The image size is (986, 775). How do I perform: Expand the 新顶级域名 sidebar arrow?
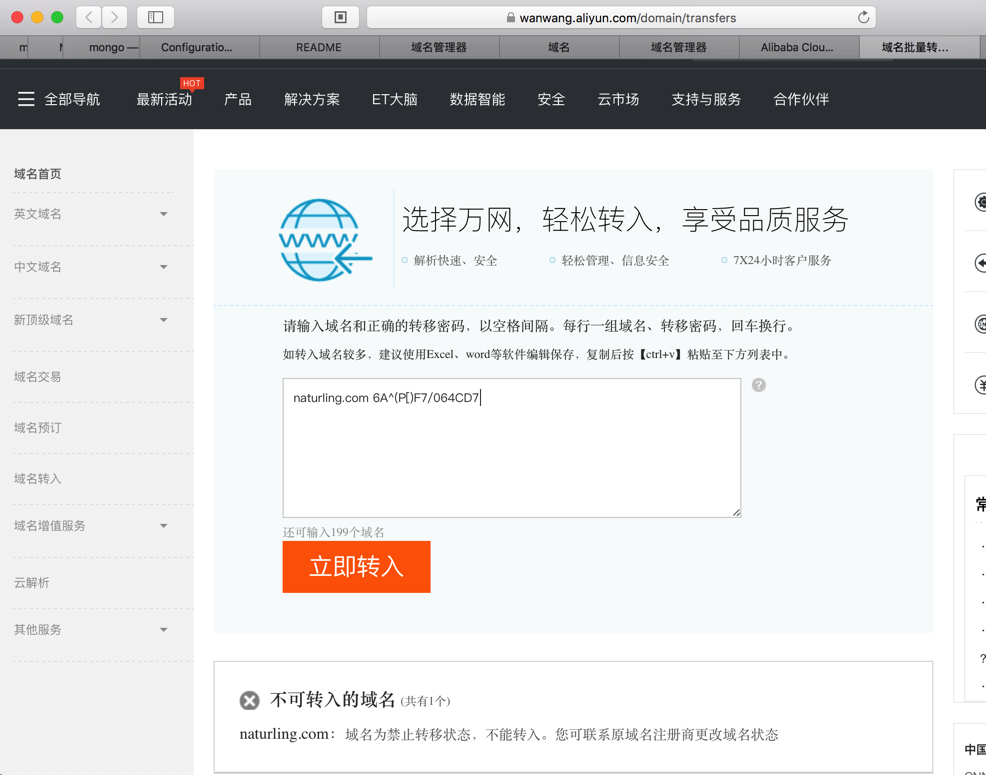tap(163, 320)
